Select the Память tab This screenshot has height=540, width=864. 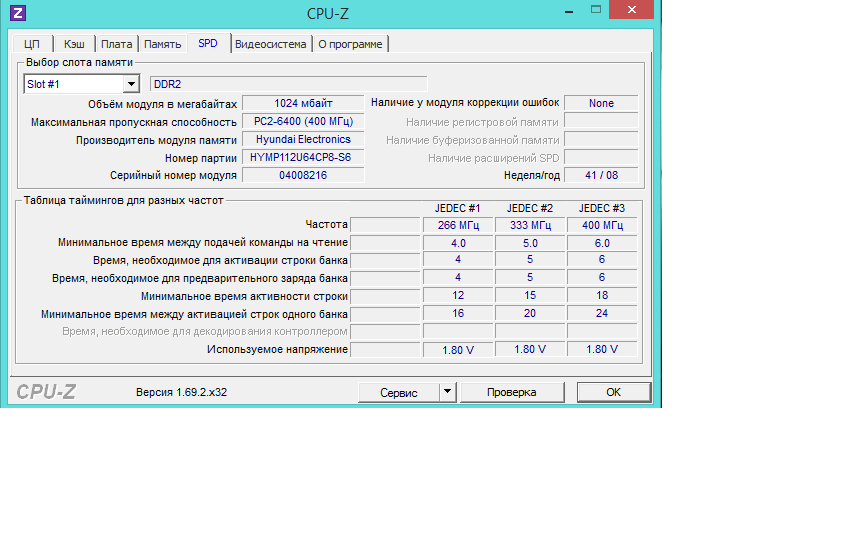[x=162, y=44]
